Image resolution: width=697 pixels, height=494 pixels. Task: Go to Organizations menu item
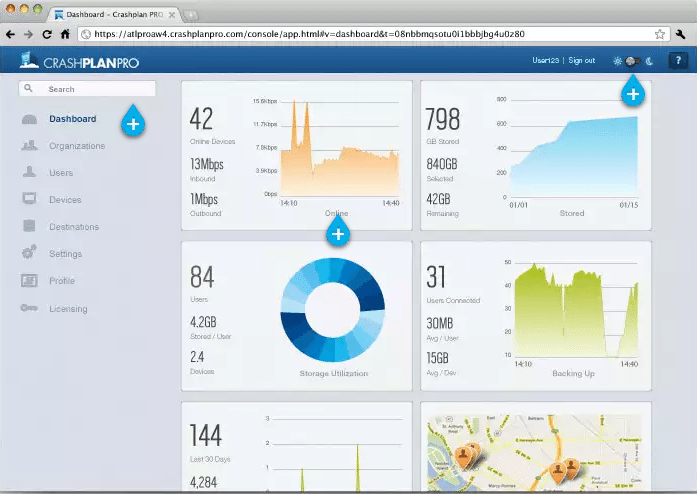(77, 146)
